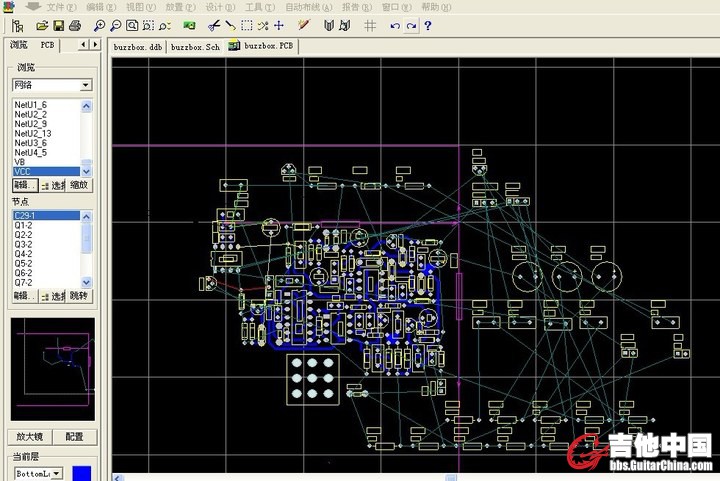This screenshot has height=481, width=720.
Task: Open the 工具 (Tools) menu
Action: (x=260, y=7)
